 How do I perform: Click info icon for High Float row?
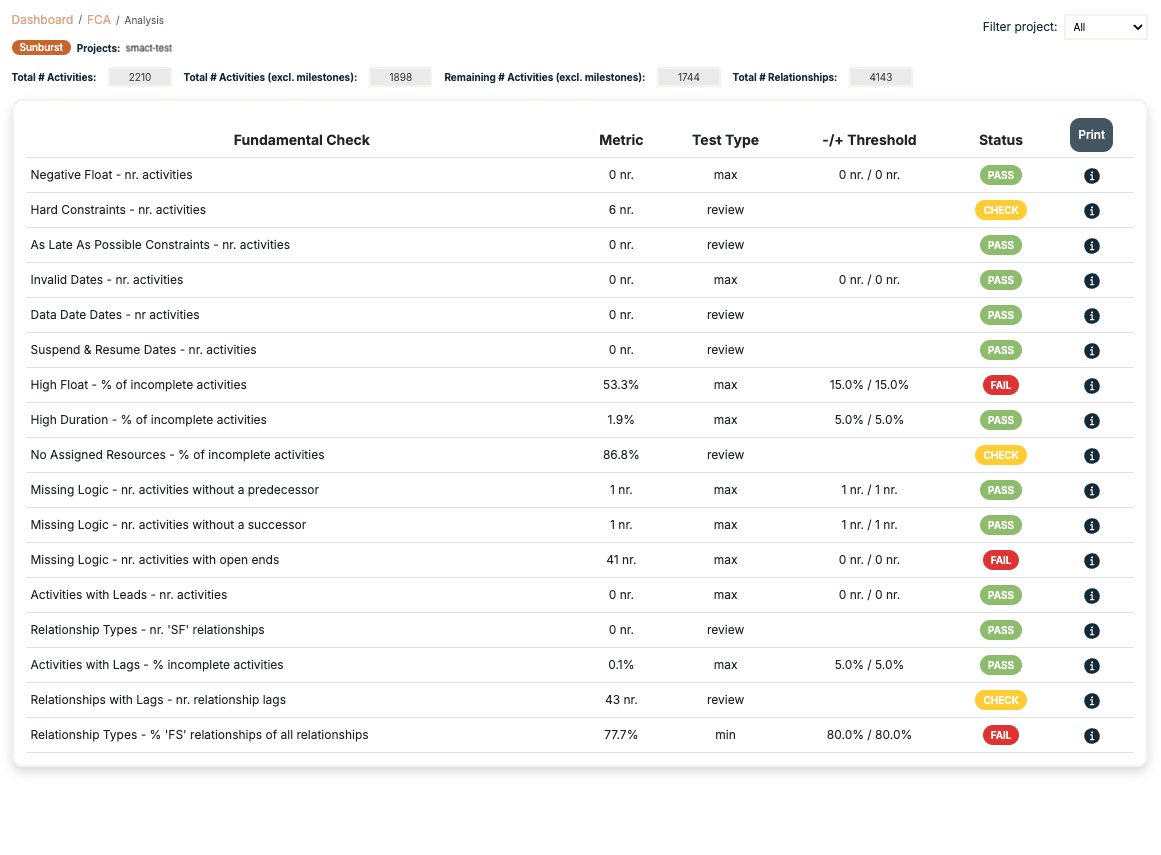[x=1091, y=386]
